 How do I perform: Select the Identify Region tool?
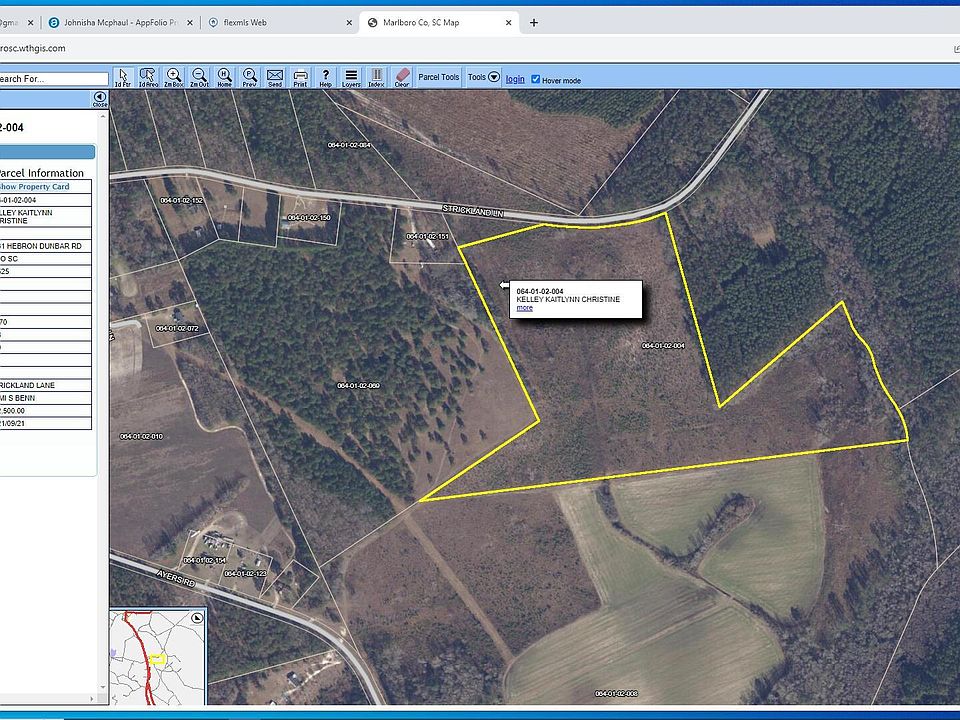click(148, 77)
